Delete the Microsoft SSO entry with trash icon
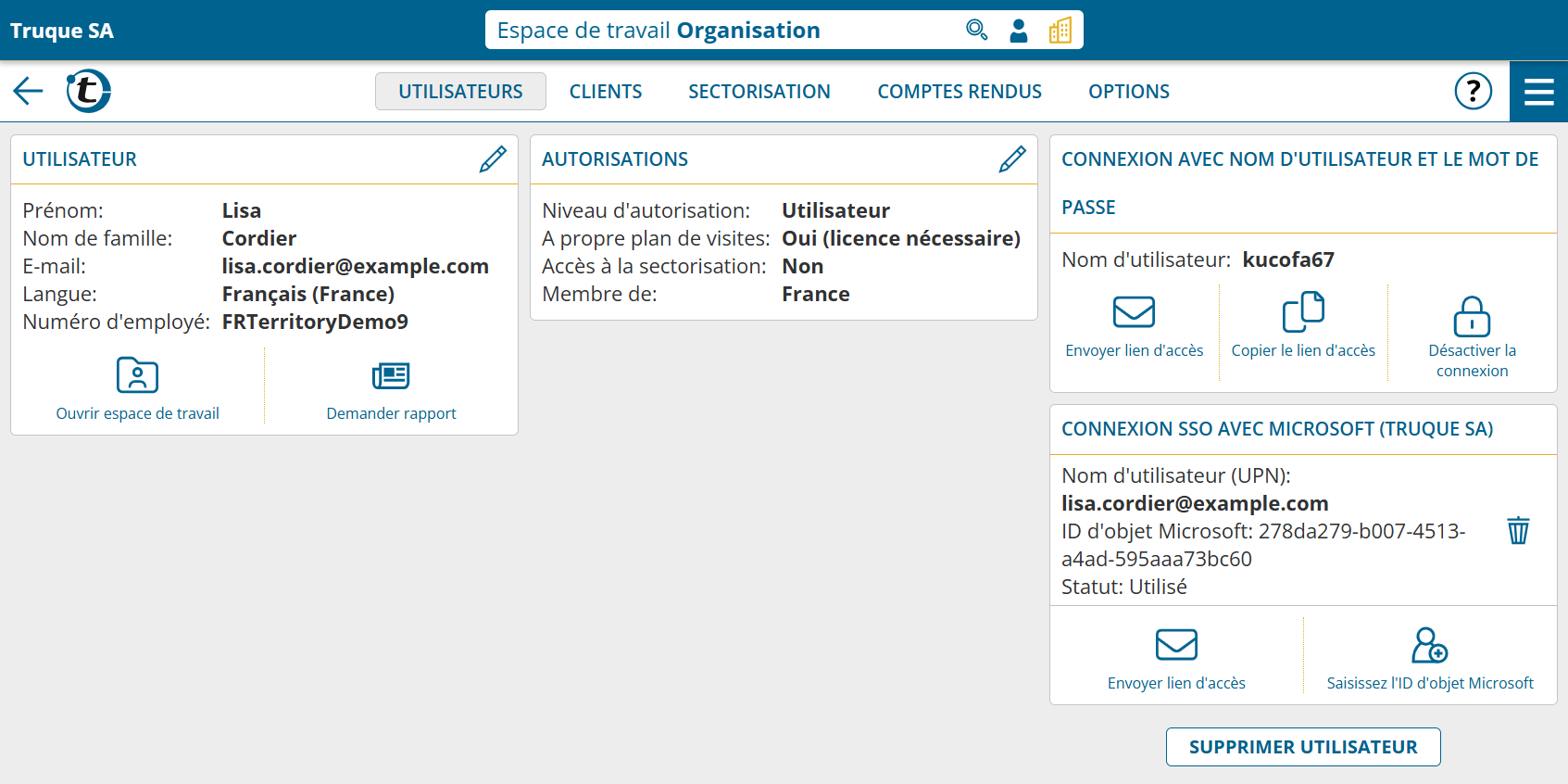This screenshot has width=1568, height=784. pos(1518,531)
